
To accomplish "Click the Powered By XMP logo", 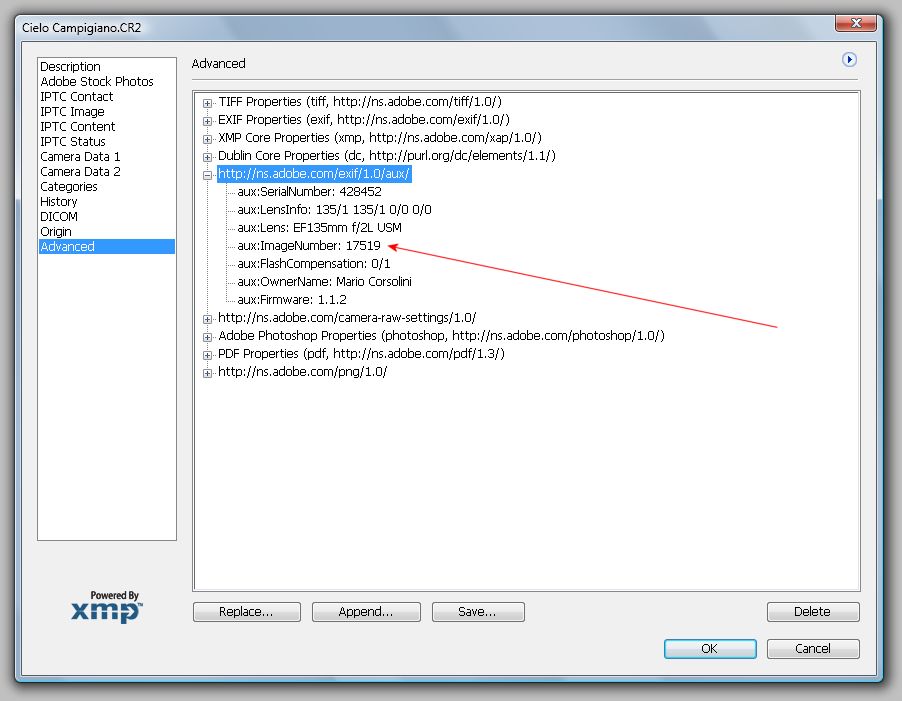I will click(x=106, y=607).
